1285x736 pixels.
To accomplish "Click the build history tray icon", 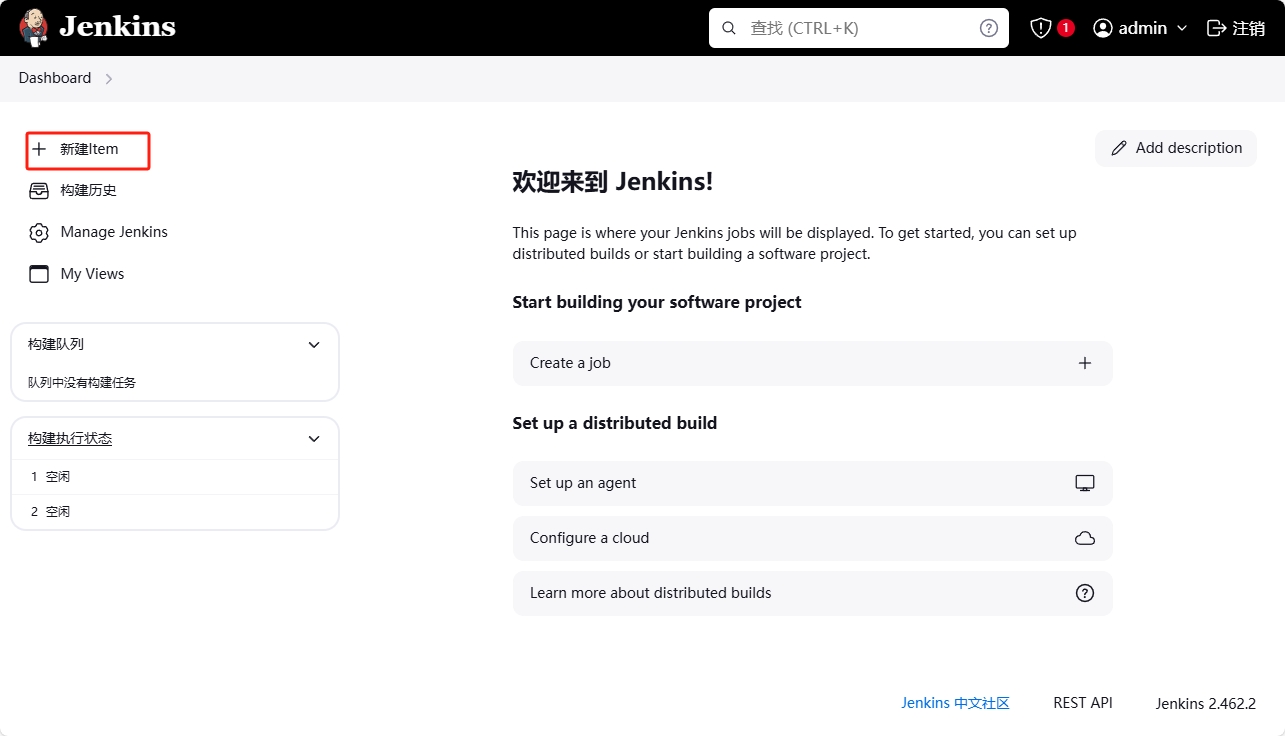I will click(x=39, y=190).
